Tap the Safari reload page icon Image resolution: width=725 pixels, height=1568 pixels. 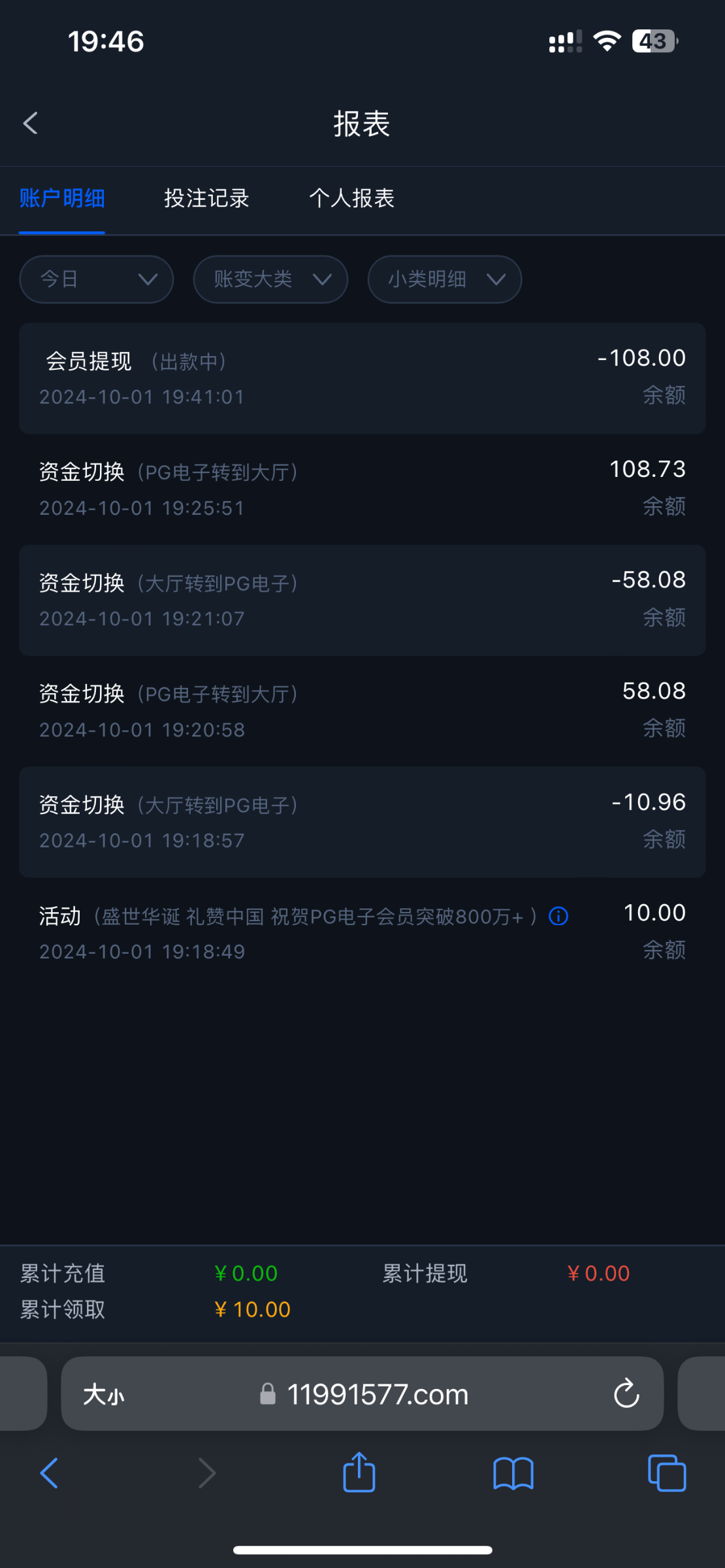pos(626,1394)
